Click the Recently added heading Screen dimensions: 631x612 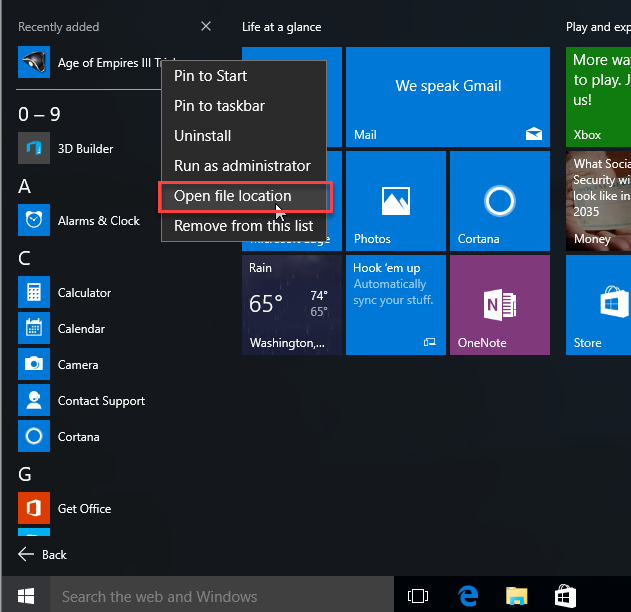[58, 27]
